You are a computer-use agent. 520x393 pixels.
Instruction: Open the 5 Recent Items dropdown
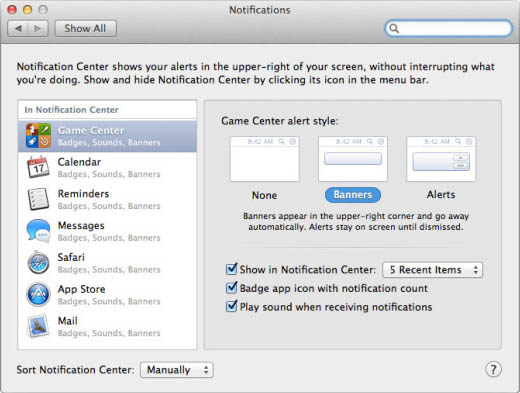click(x=432, y=270)
